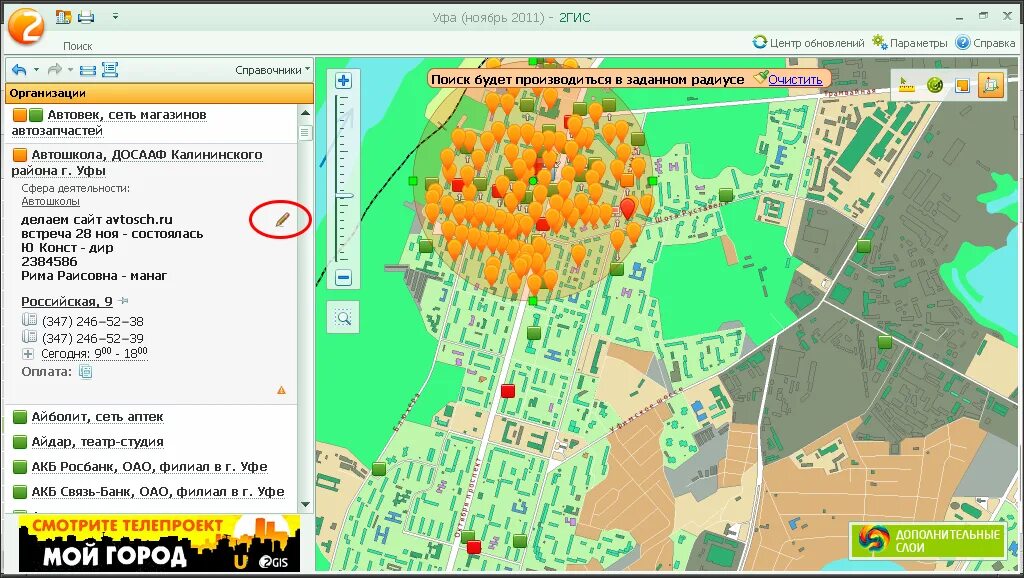Open the Мой город teleproject banner
This screenshot has width=1024, height=578.
(159, 543)
